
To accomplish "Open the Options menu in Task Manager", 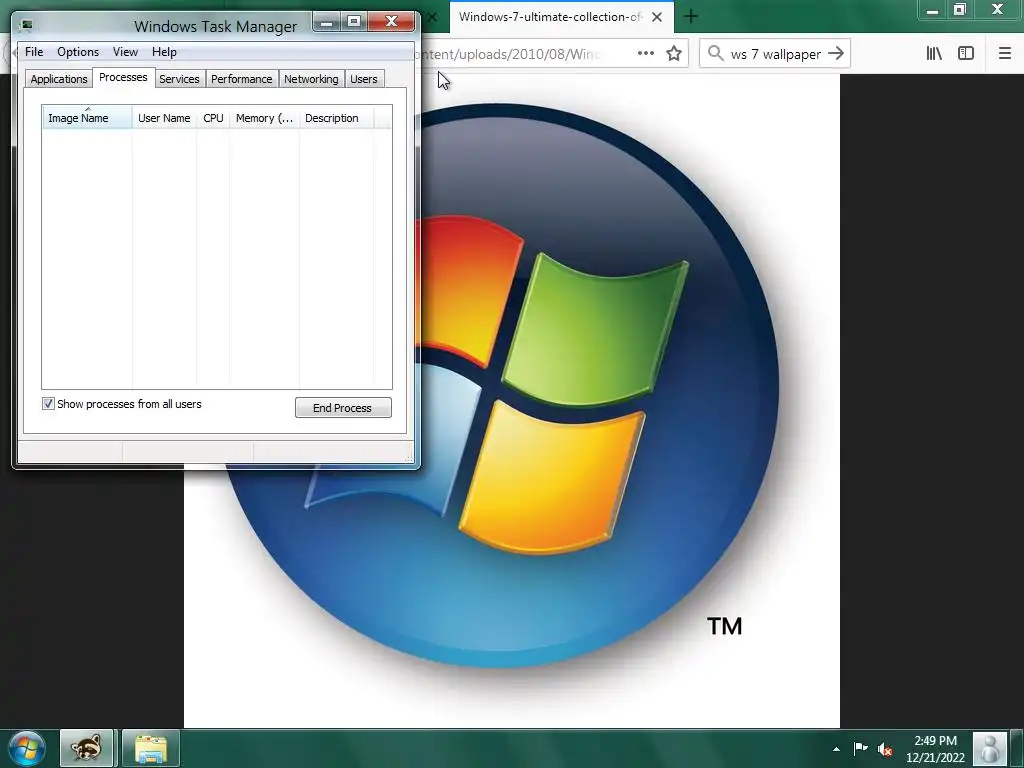I will (78, 52).
